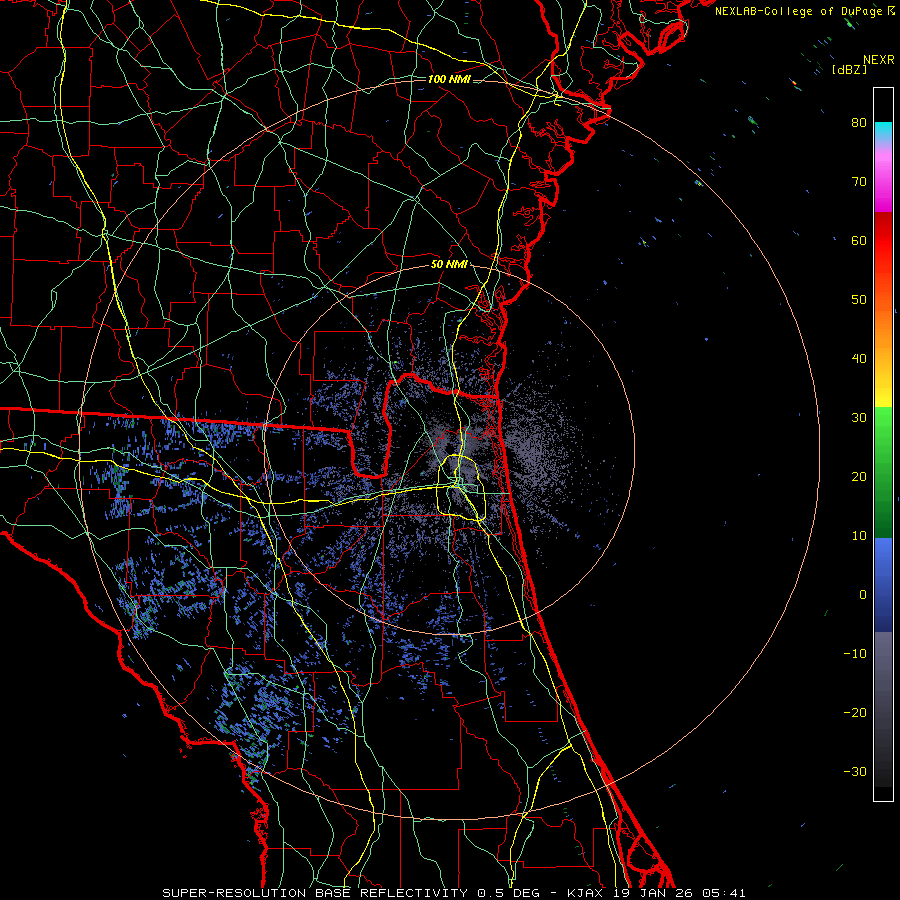This screenshot has width=900, height=900.
Task: Click the 20 value on the dBZ scale
Action: tap(859, 476)
